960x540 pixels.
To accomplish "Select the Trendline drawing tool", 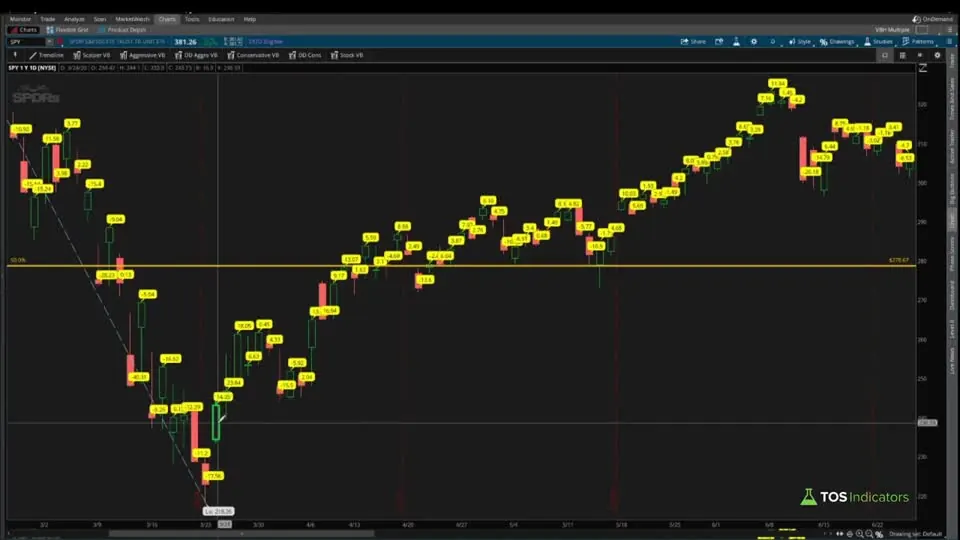I will 47,55.
